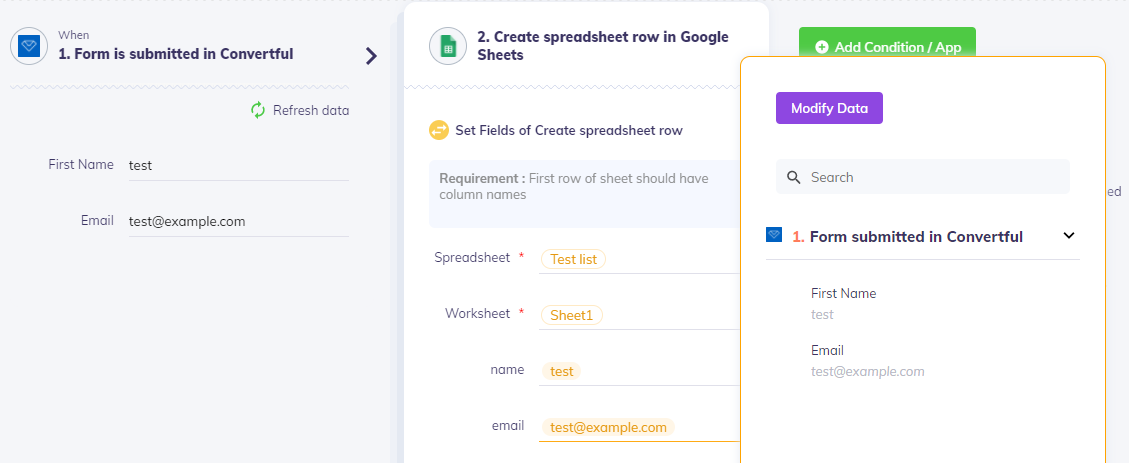Open the Worksheet field with Sheet1
Image resolution: width=1129 pixels, height=463 pixels.
[x=639, y=315]
